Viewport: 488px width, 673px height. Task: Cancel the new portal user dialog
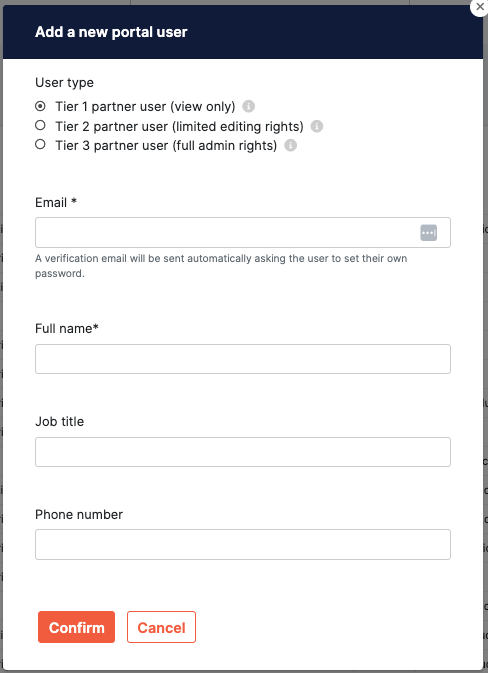161,627
